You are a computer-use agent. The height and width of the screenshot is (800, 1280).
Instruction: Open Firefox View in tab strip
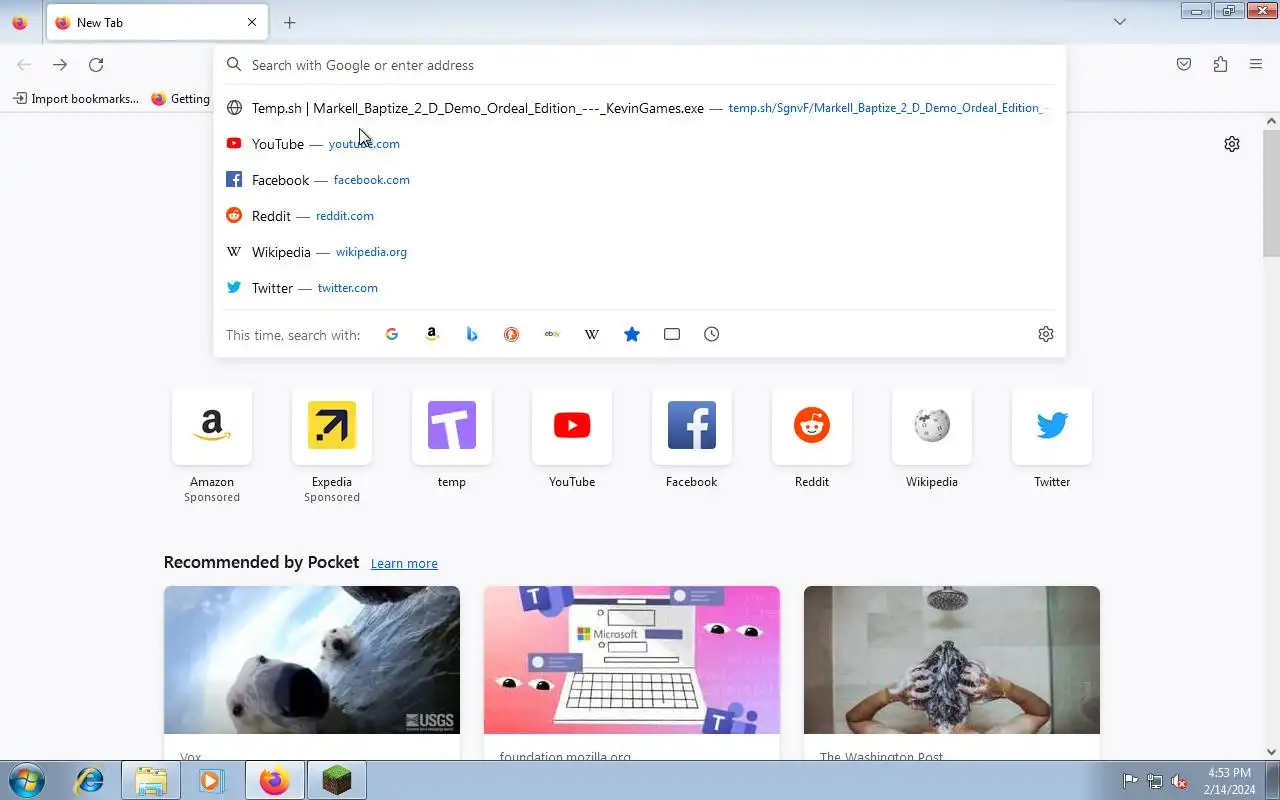[x=19, y=22]
